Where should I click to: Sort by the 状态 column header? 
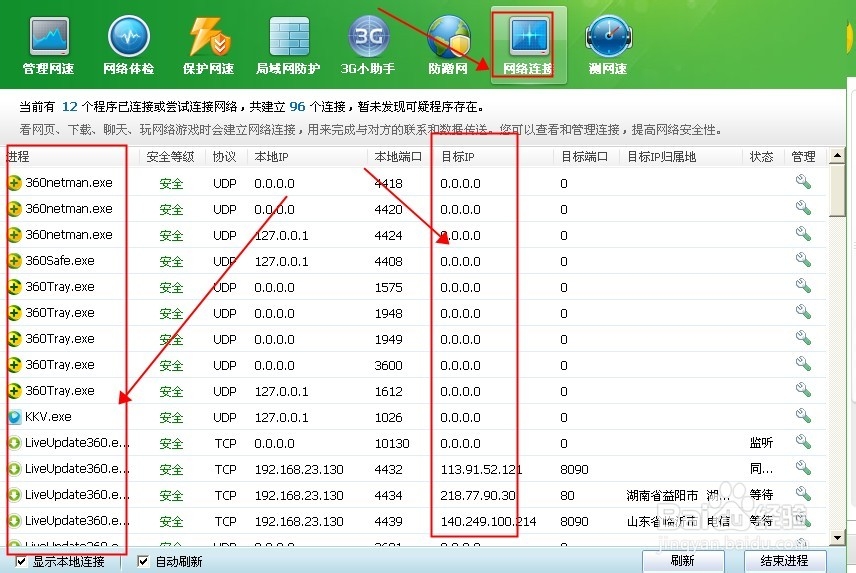coord(762,157)
